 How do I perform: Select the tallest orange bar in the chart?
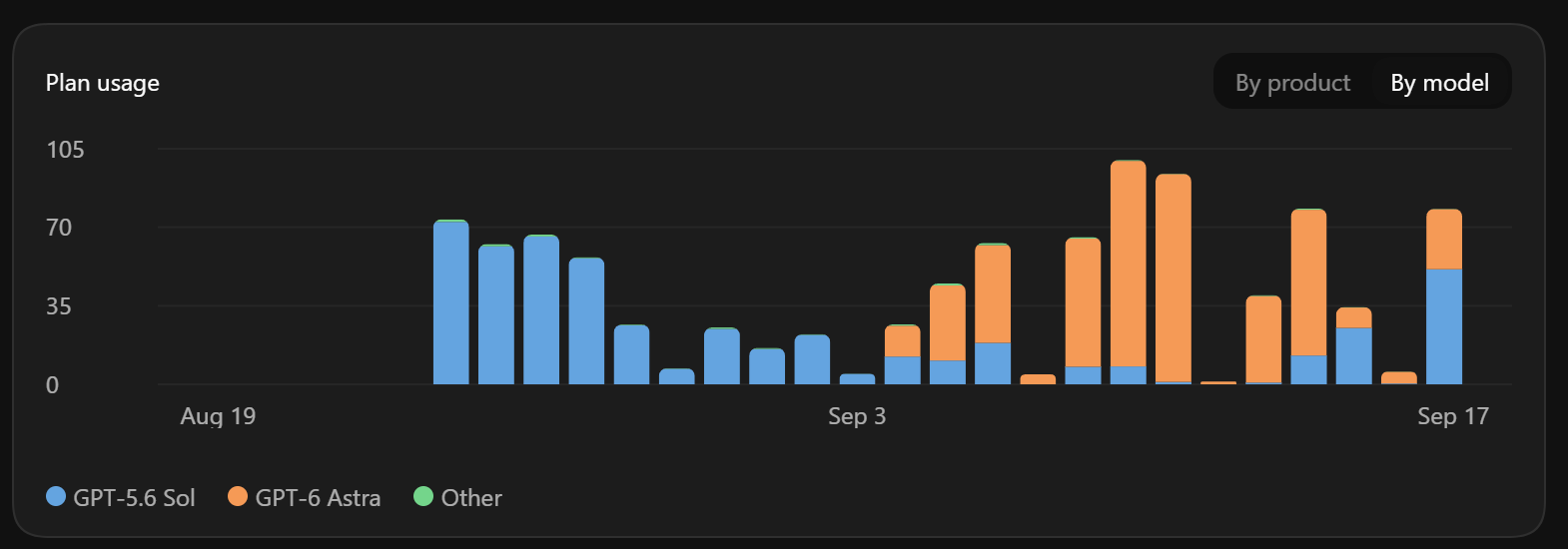pos(1128,264)
